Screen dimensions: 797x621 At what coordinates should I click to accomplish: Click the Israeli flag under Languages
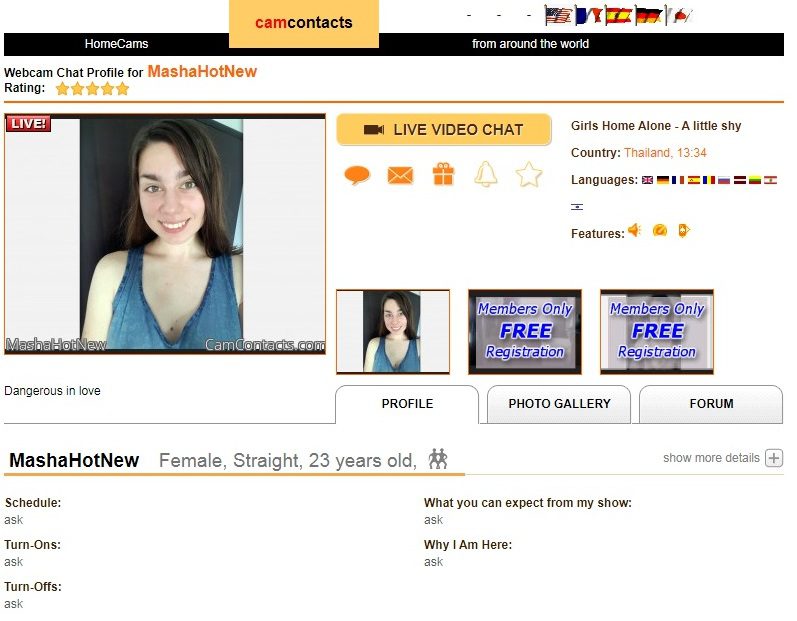coord(577,207)
